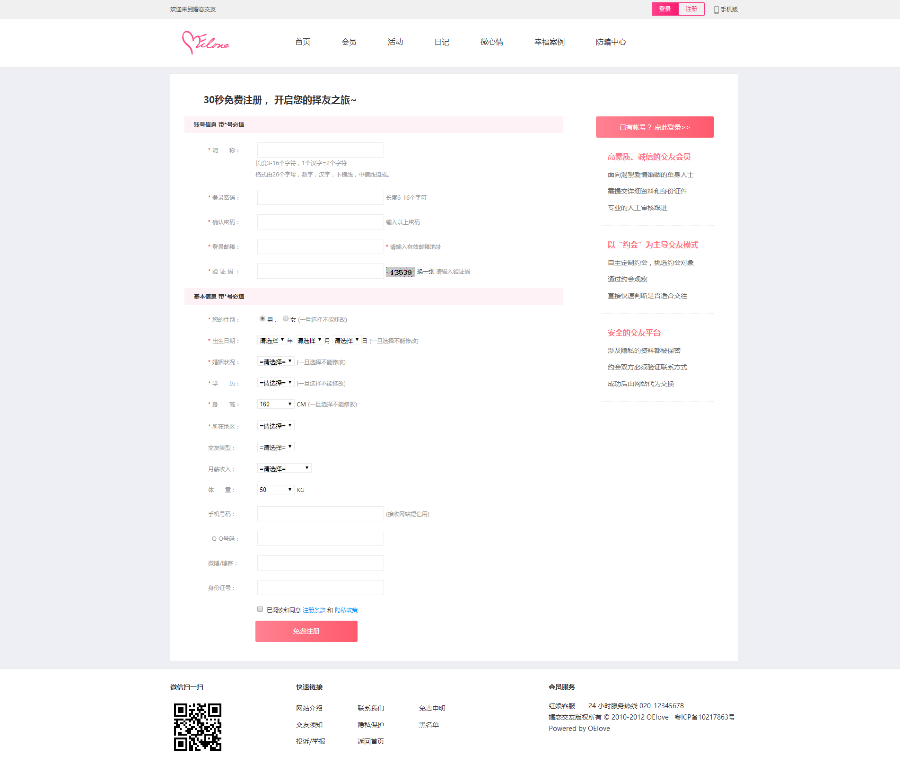Open the monthly income dropdown
This screenshot has width=900, height=764.
pyautogui.click(x=284, y=468)
